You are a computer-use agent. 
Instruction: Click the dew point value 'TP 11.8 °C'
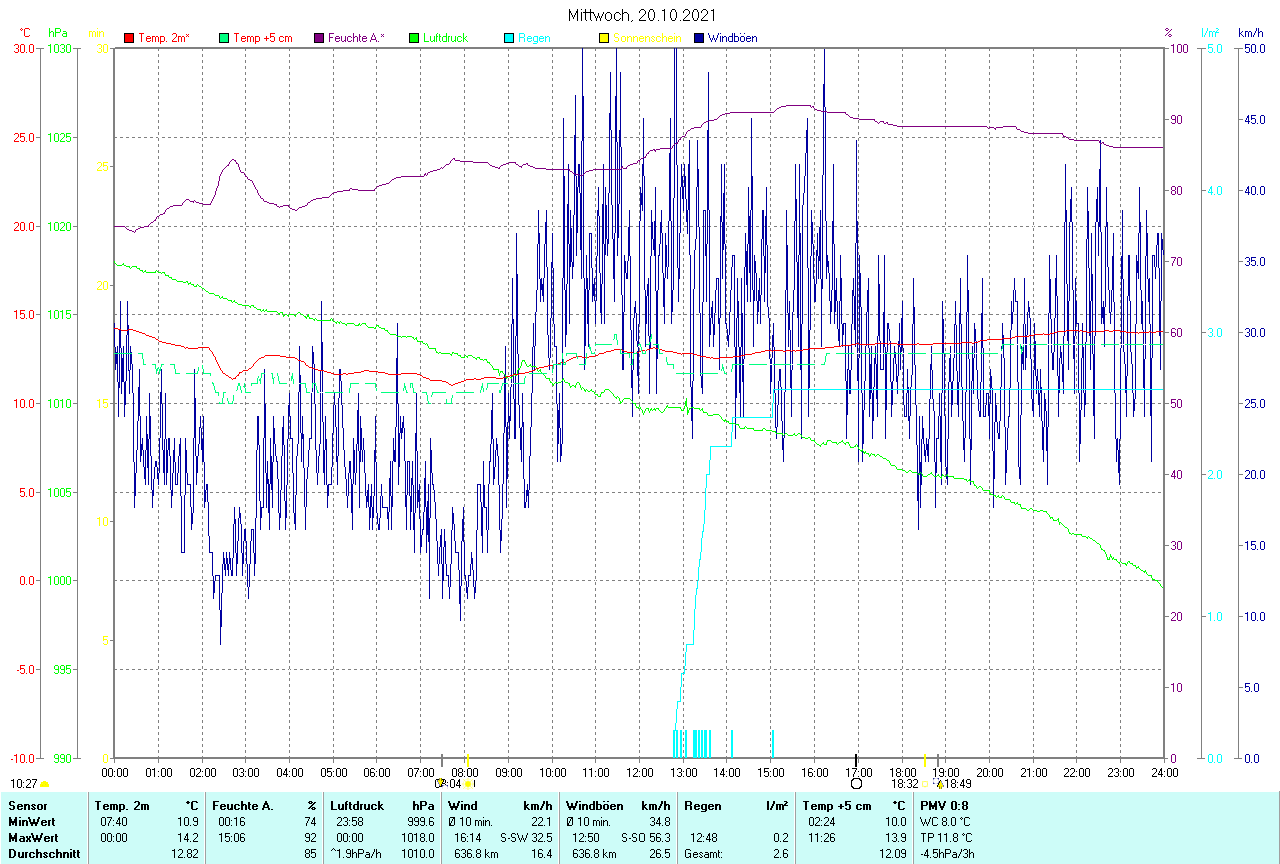pyautogui.click(x=947, y=837)
